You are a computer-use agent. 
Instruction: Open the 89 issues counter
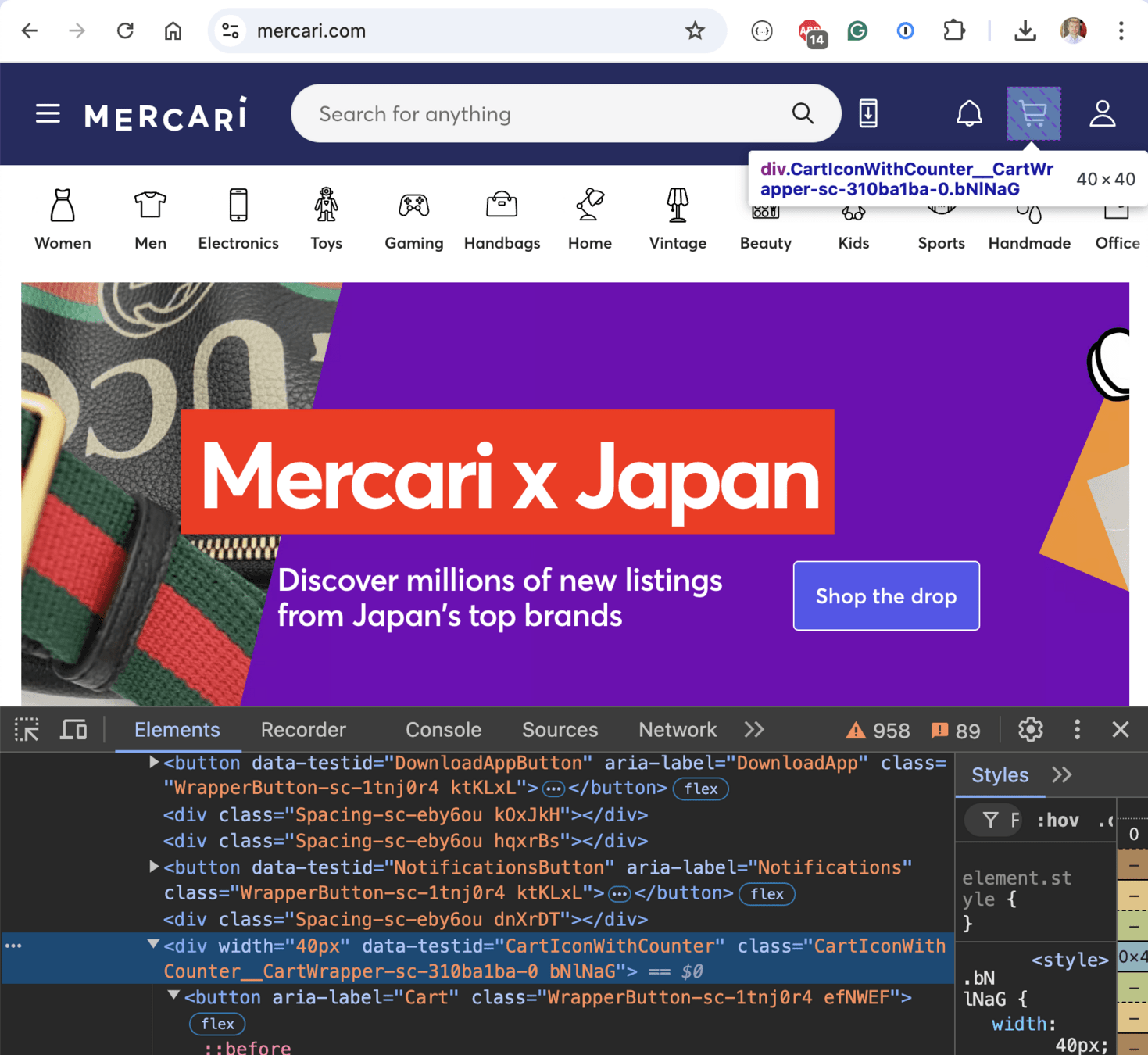pyautogui.click(x=956, y=731)
